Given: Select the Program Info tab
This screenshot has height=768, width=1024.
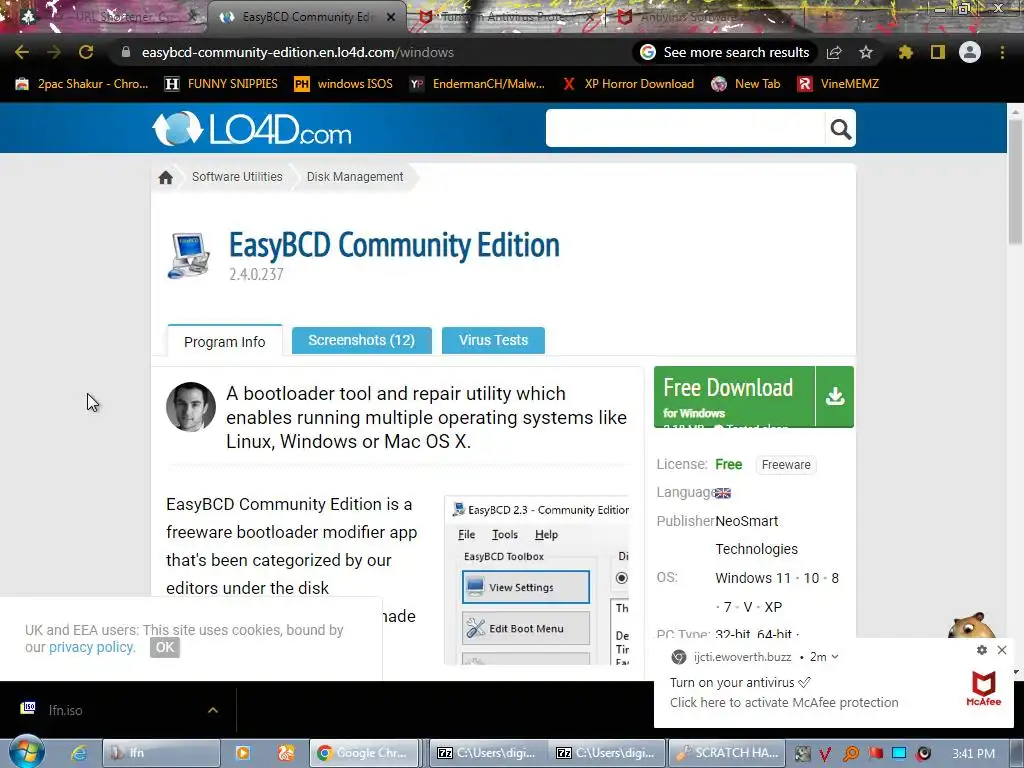Looking at the screenshot, I should [225, 342].
